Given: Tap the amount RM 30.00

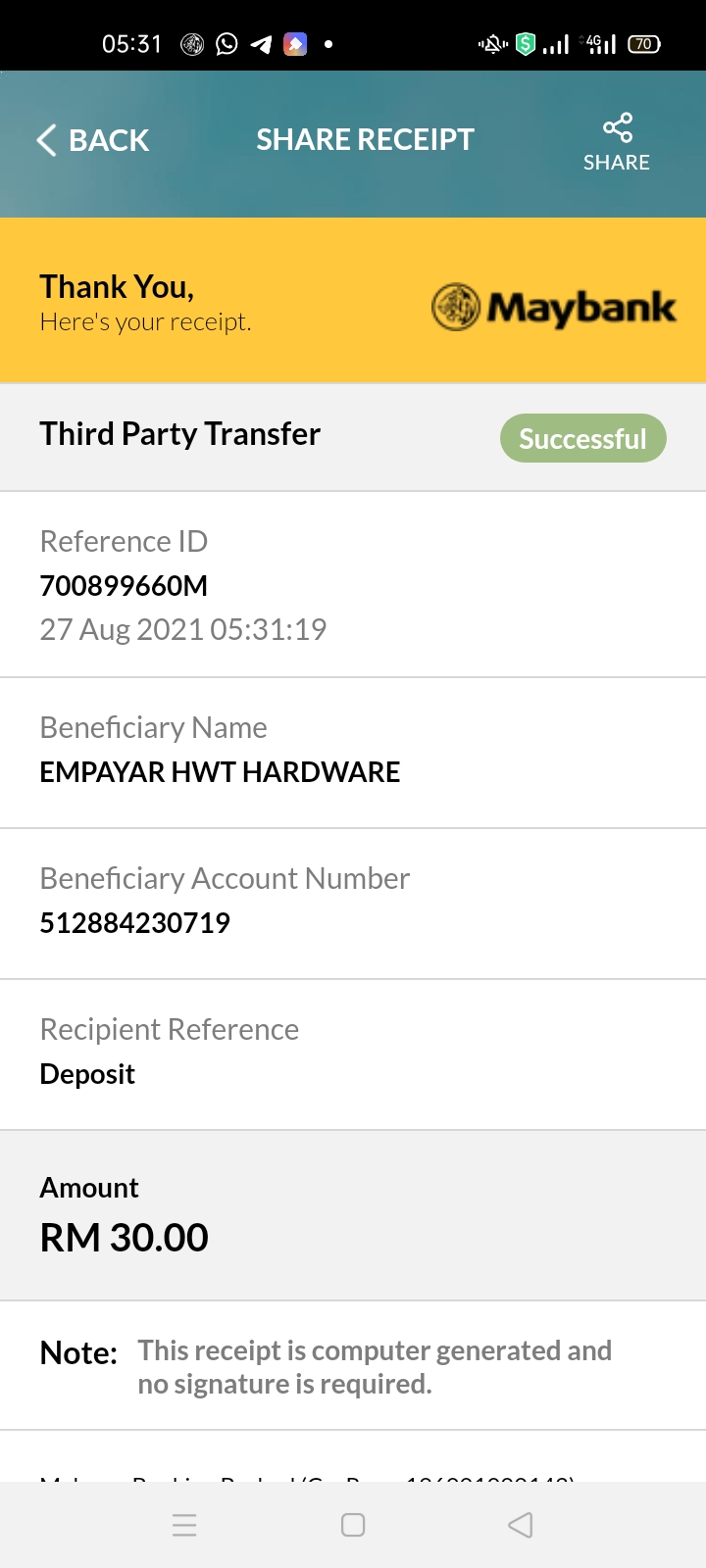Looking at the screenshot, I should [125, 1238].
